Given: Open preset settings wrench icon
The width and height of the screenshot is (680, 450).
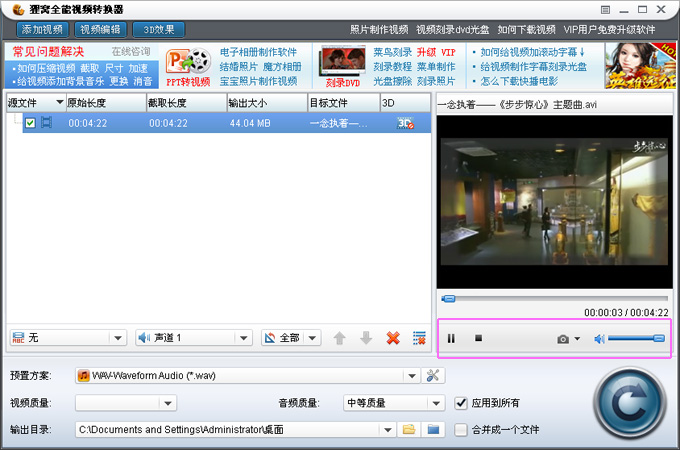Looking at the screenshot, I should [433, 375].
